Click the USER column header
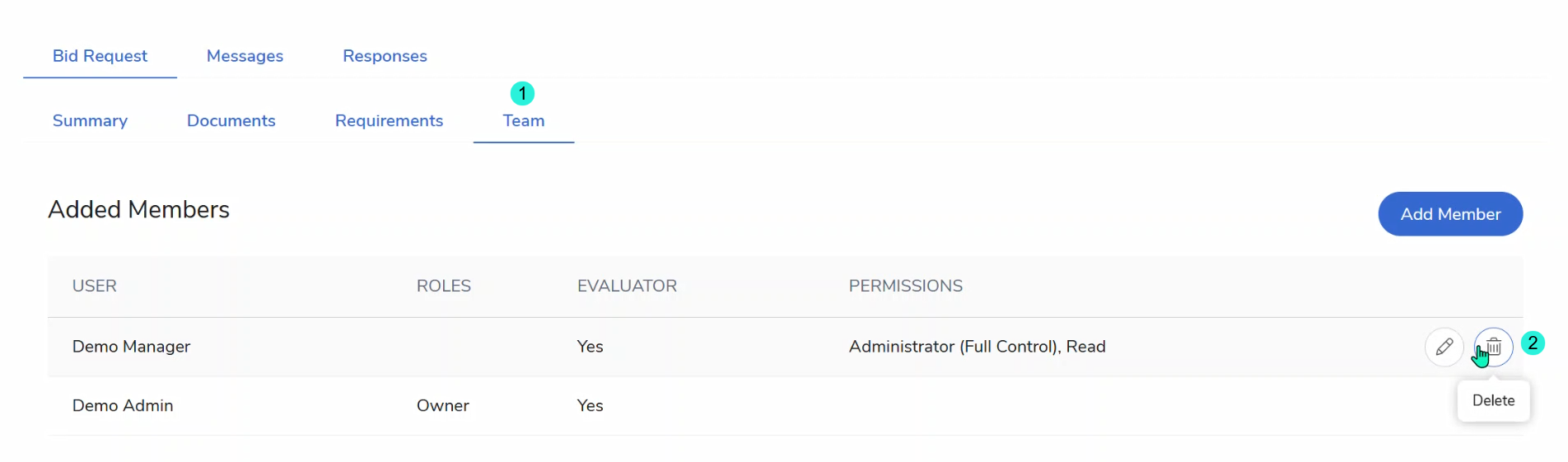The width and height of the screenshot is (1568, 462). 95,286
